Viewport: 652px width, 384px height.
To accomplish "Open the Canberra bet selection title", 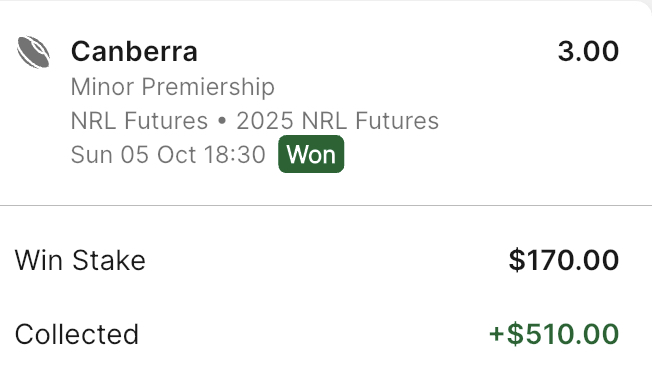I will (134, 52).
